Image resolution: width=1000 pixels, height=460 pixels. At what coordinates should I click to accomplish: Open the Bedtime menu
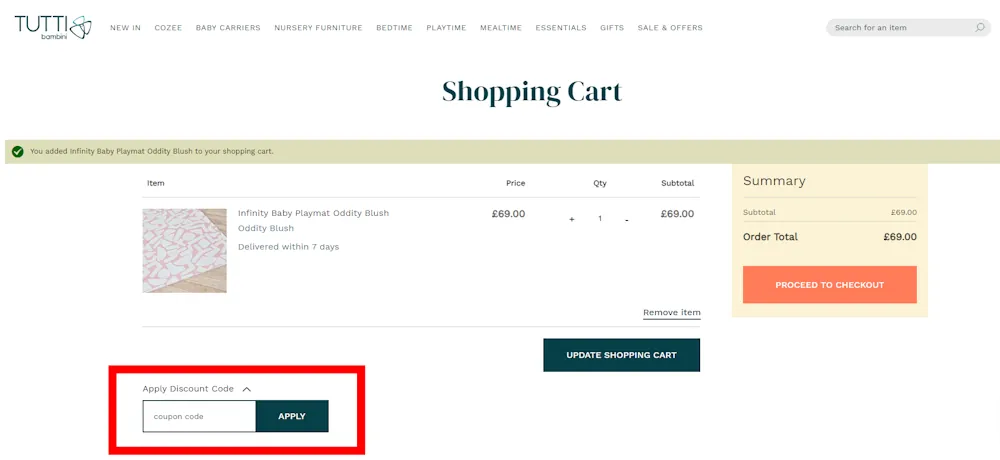[394, 27]
